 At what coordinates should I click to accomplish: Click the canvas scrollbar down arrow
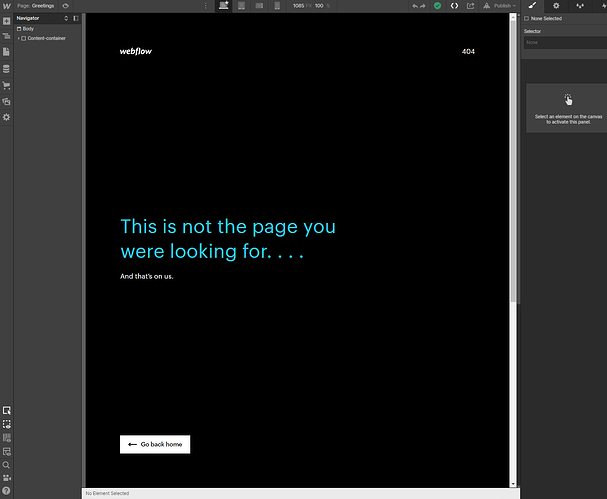pos(513,484)
